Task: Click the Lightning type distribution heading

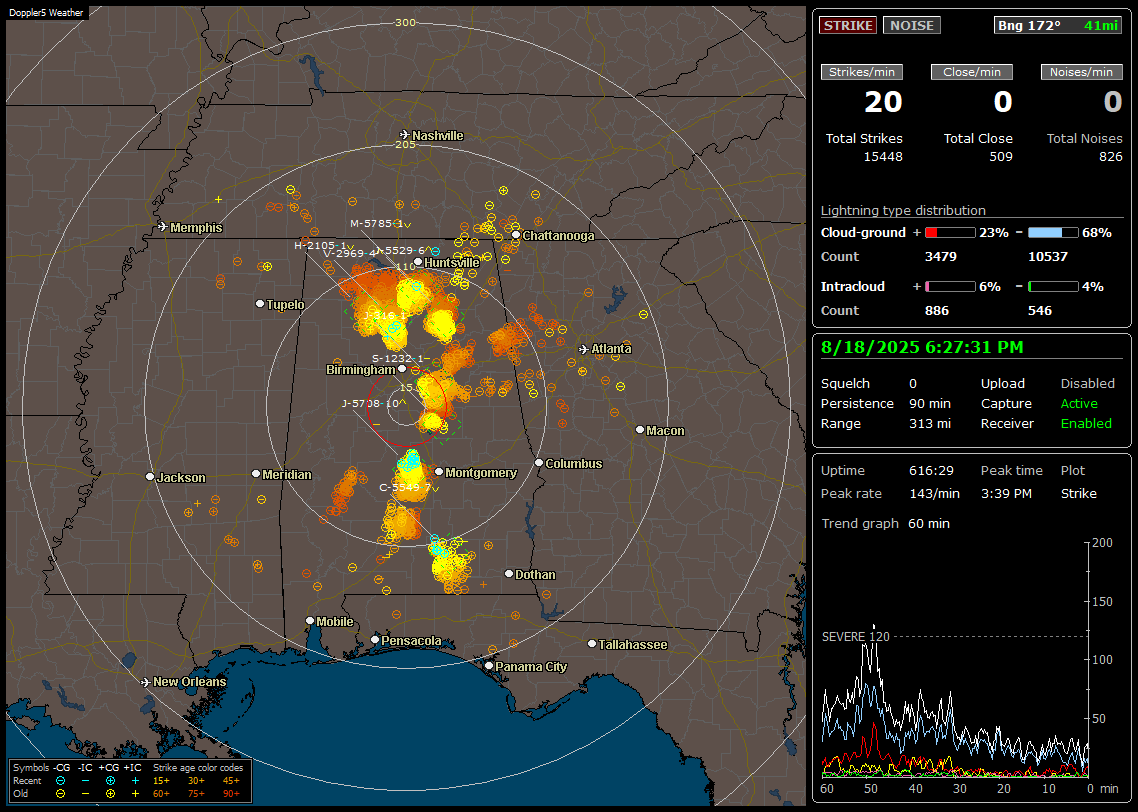Action: 903,210
